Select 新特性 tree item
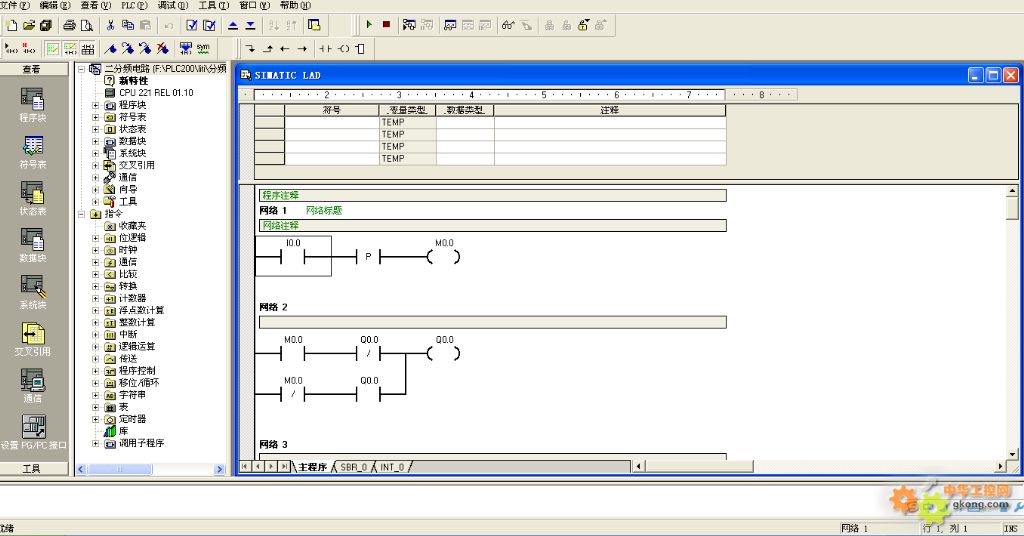1024x536 pixels. click(133, 81)
